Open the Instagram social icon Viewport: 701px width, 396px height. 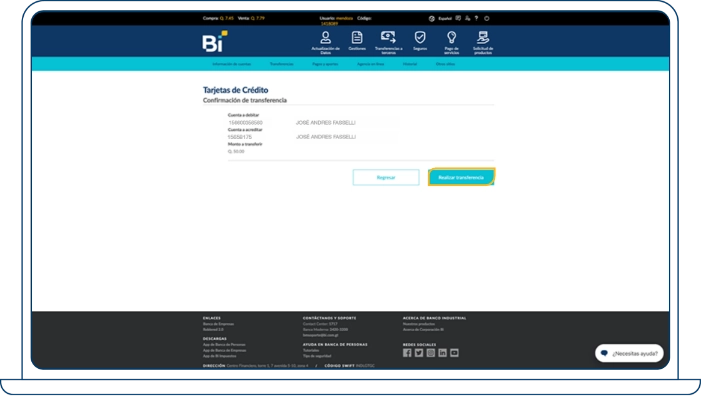coord(431,353)
